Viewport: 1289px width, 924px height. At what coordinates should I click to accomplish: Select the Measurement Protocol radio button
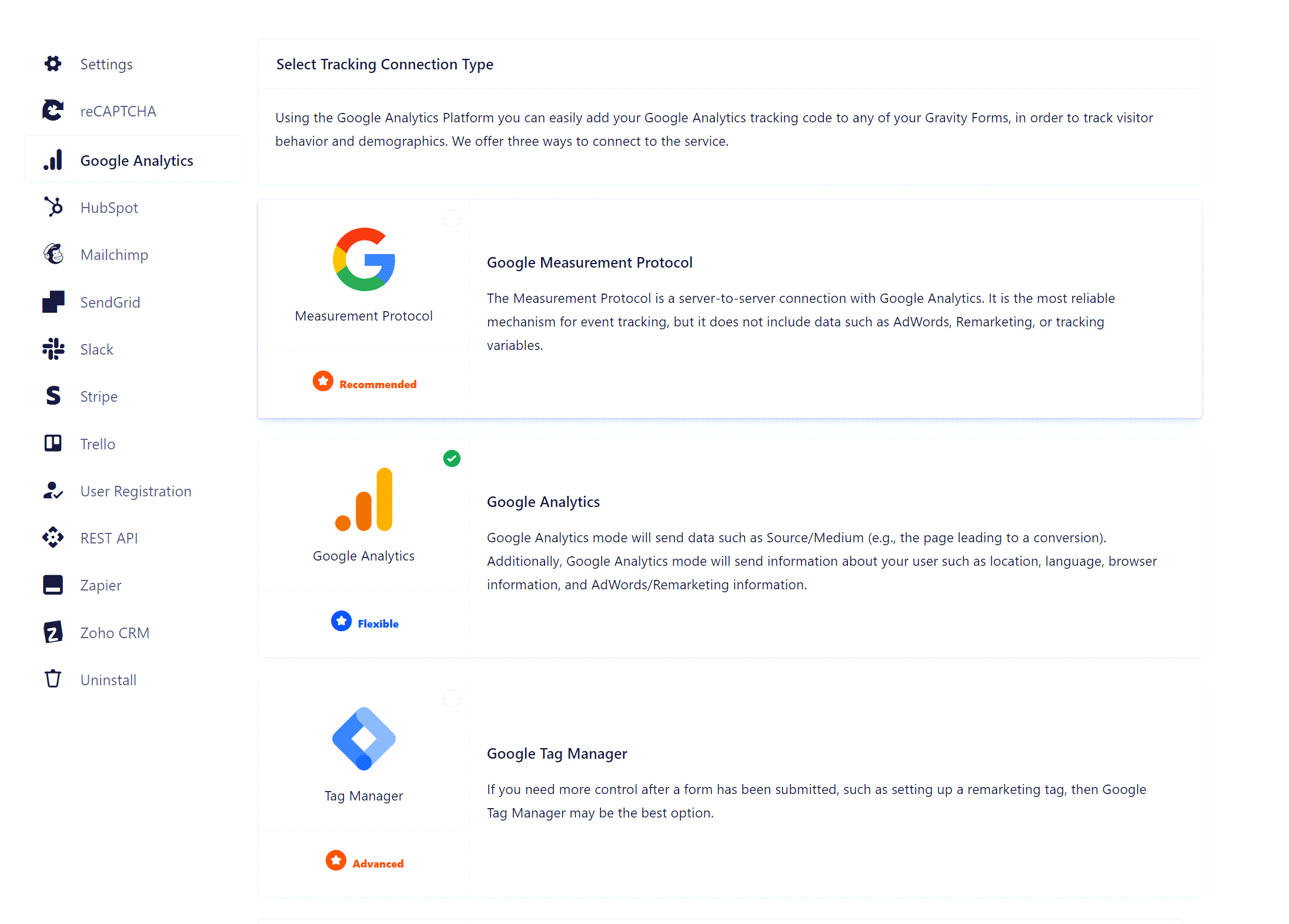[x=452, y=219]
